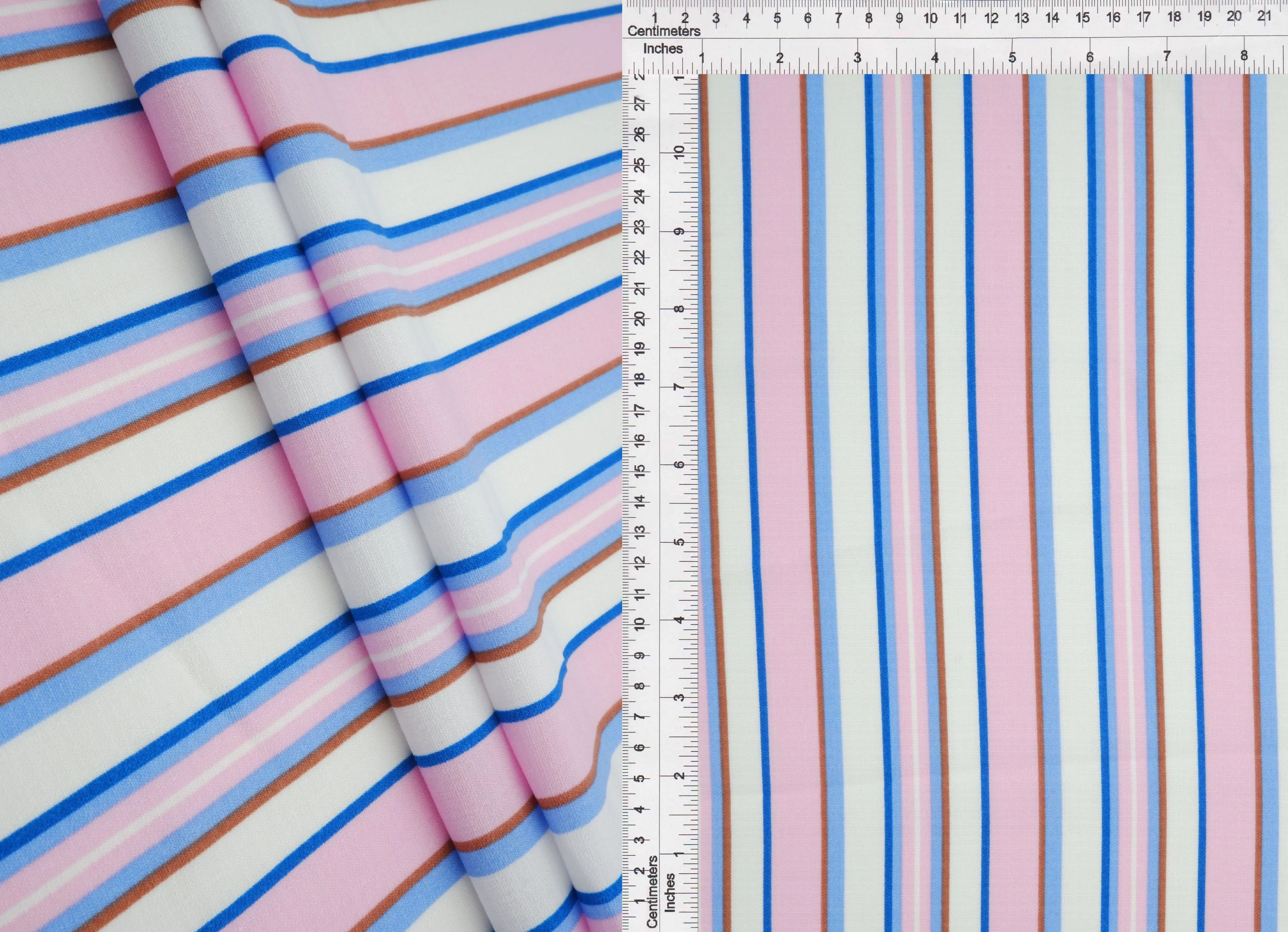The image size is (1288, 932).
Task: Click the 10 mark on the vertical inch ruler
Action: tap(679, 152)
